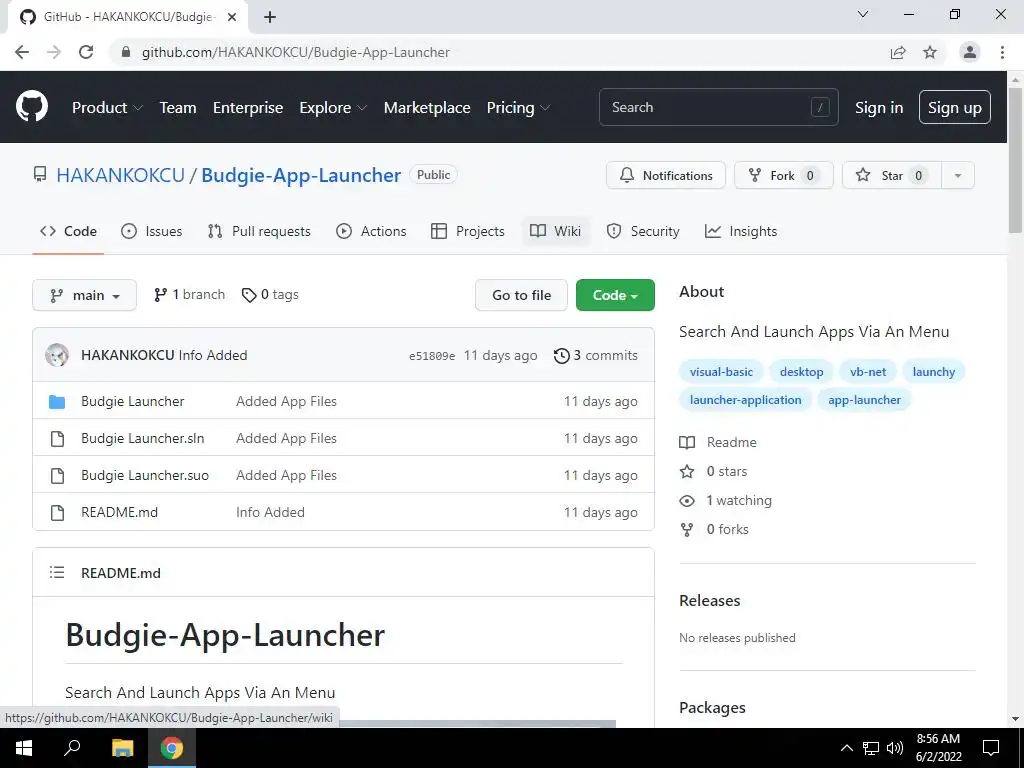Open the 3 commits history link
1024x768 pixels.
[x=596, y=355]
